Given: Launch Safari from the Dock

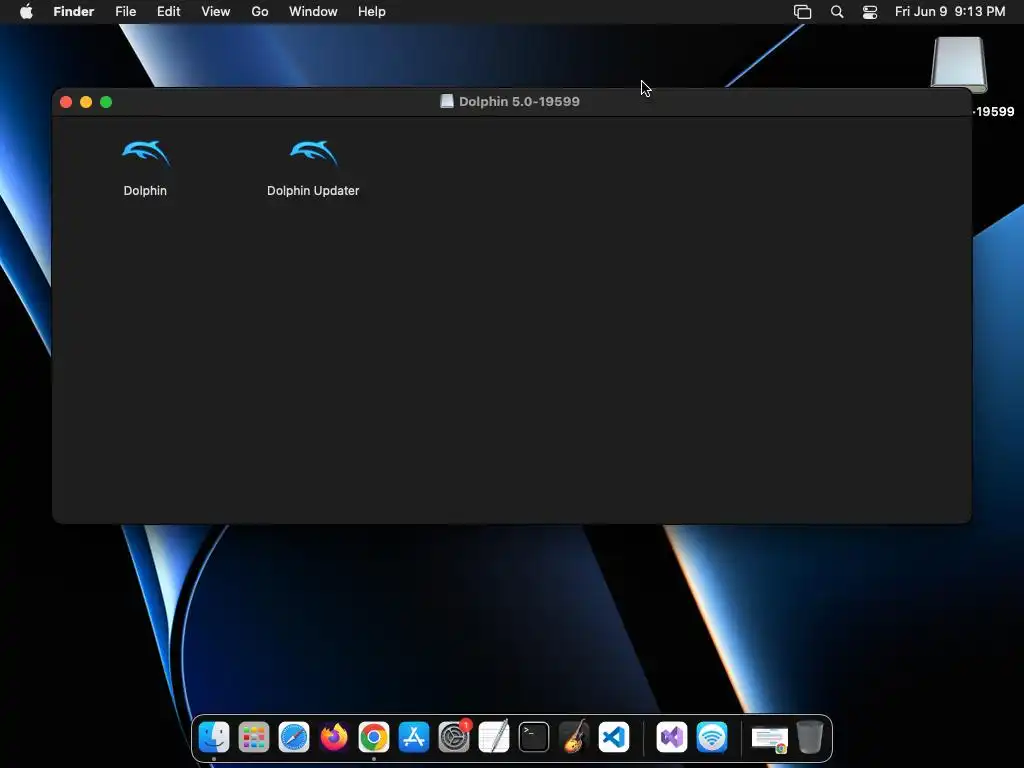Looking at the screenshot, I should [x=294, y=737].
